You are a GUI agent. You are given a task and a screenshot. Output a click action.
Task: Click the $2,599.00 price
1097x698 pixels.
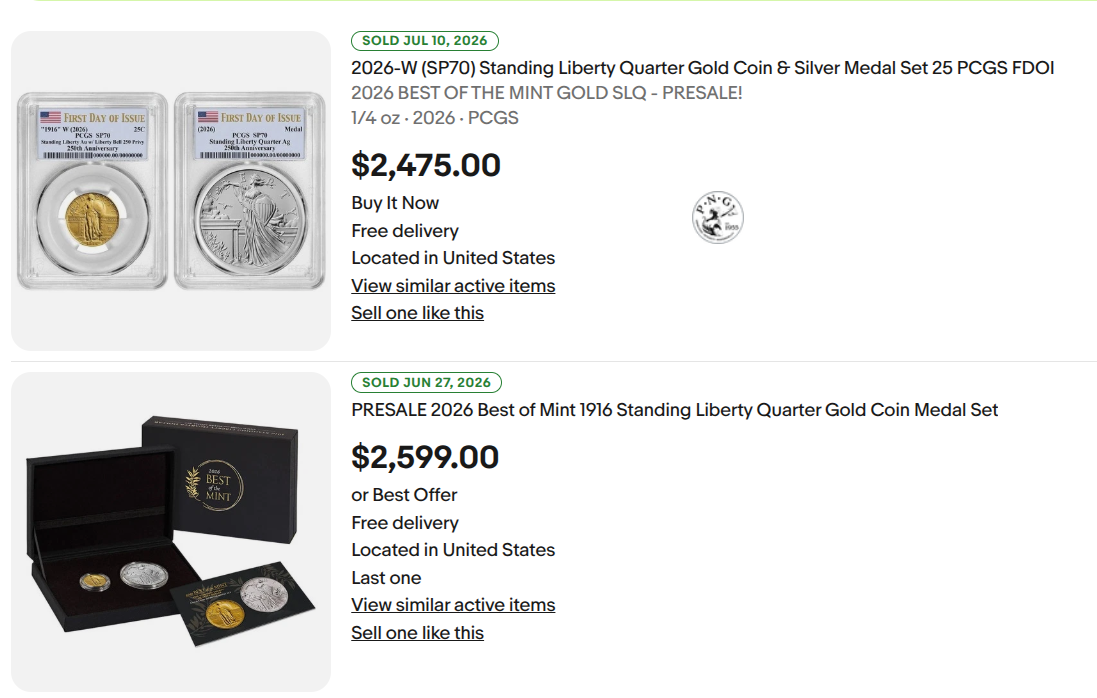pos(425,457)
